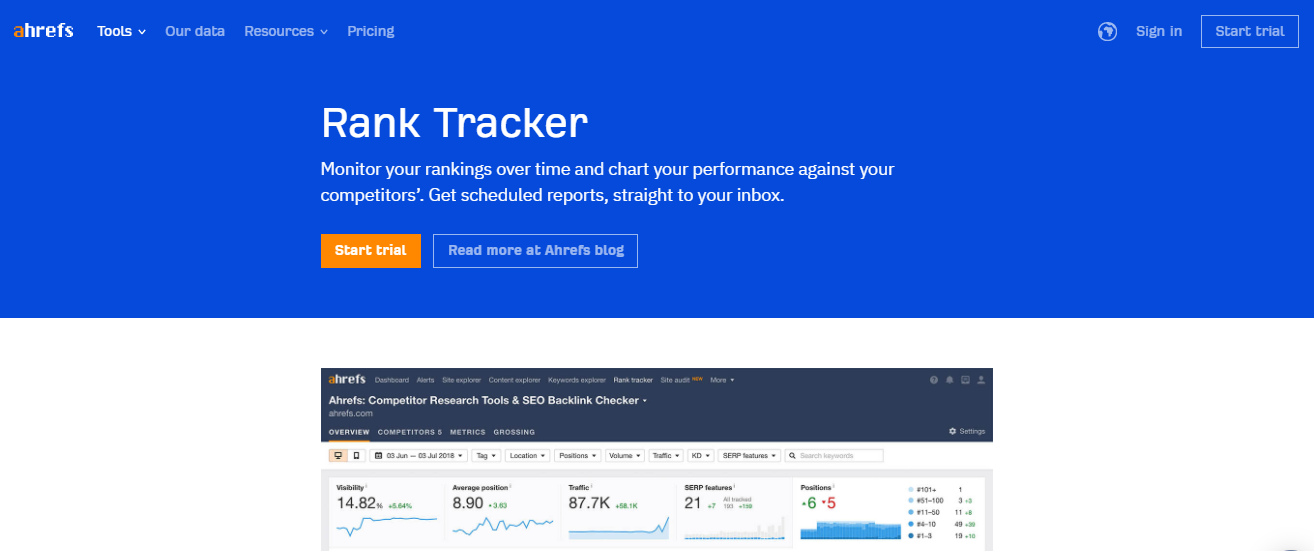Click the messages icon beside the bell
The image size is (1314, 551).
pos(965,380)
